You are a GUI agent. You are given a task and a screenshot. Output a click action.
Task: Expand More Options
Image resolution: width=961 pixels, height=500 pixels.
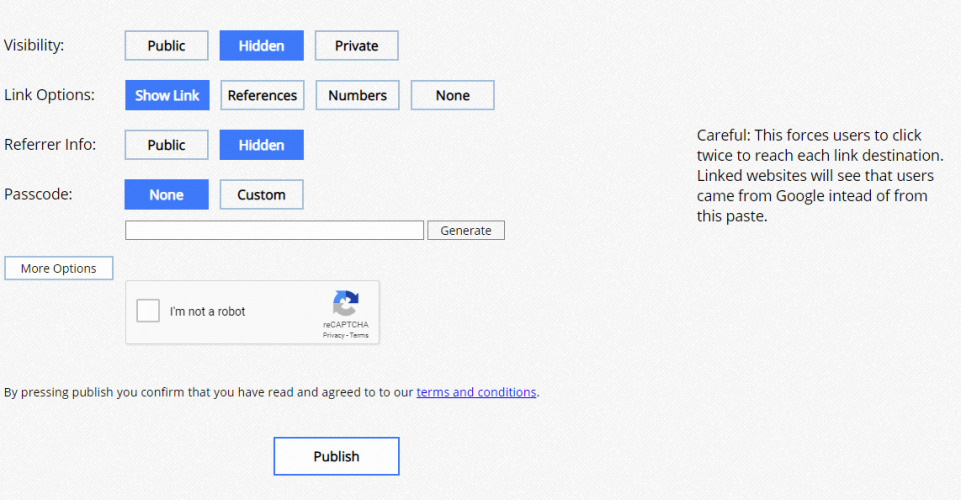pos(58,268)
